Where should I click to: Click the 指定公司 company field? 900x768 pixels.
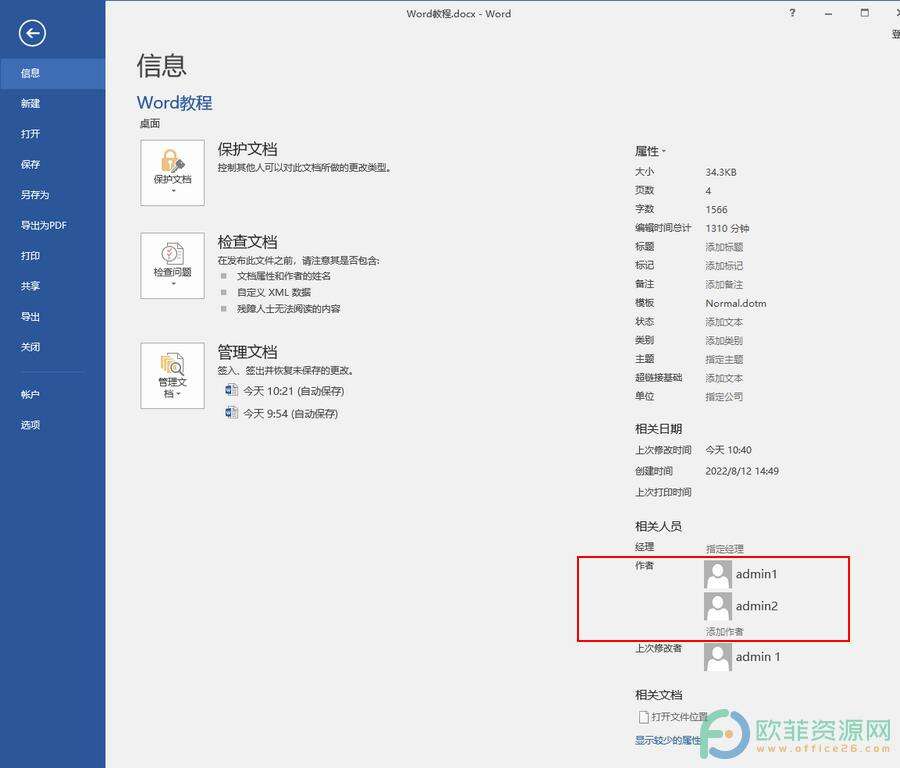[724, 397]
